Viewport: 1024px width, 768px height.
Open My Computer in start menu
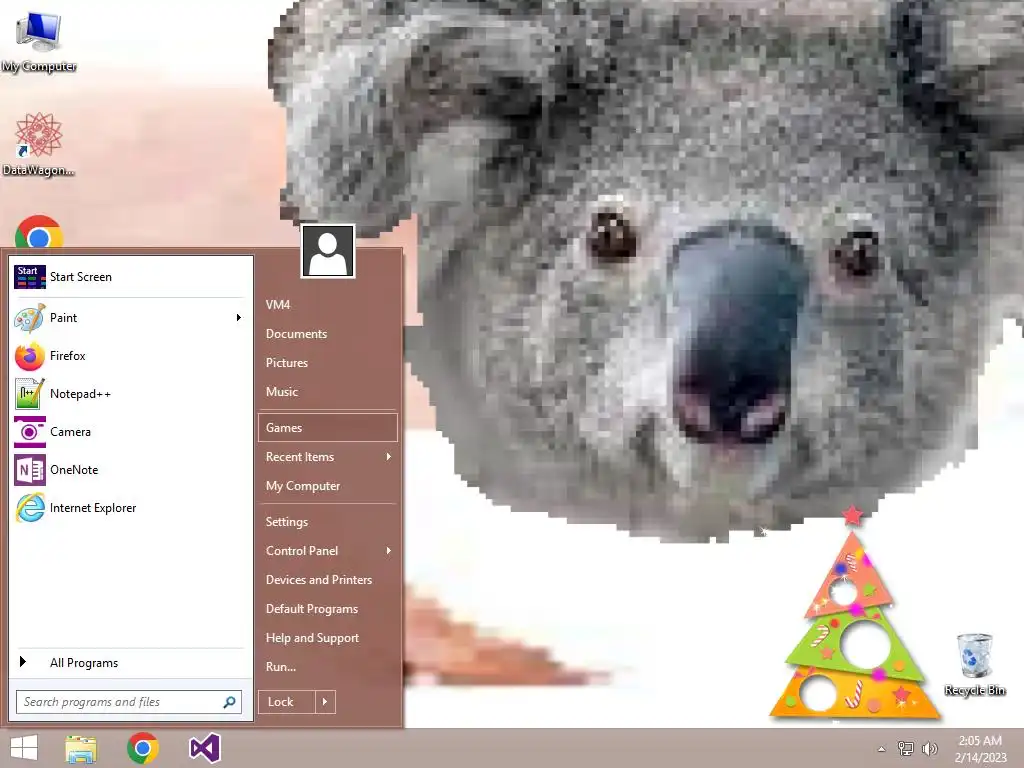303,486
